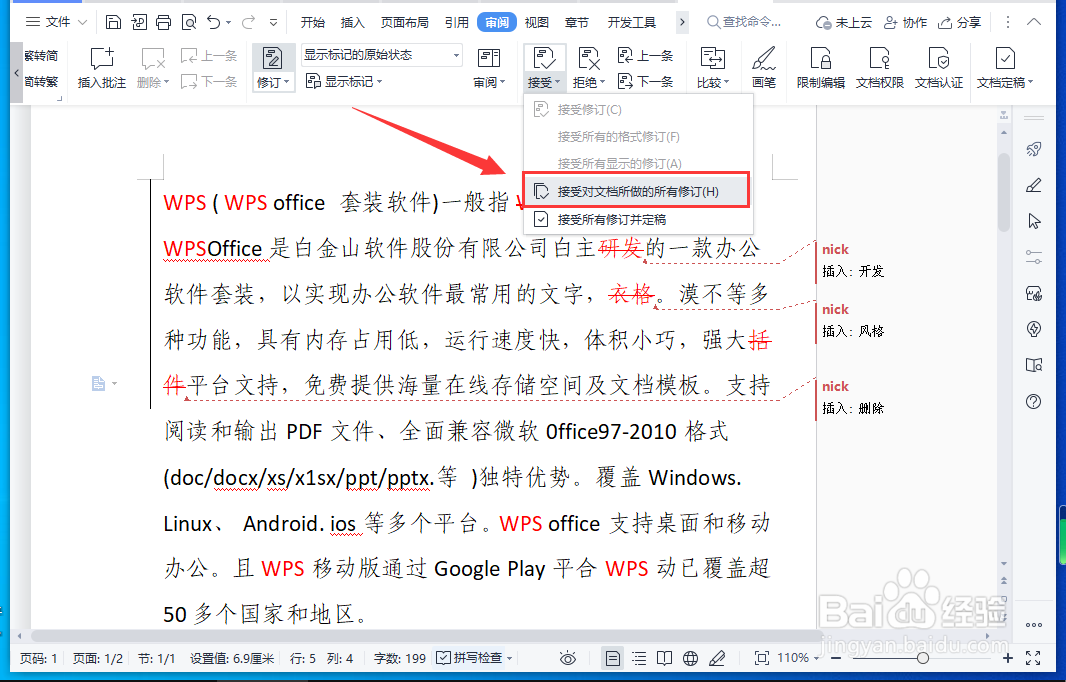Click 未上云 cloud status button
Screen dimensions: 1066x682
click(x=843, y=22)
